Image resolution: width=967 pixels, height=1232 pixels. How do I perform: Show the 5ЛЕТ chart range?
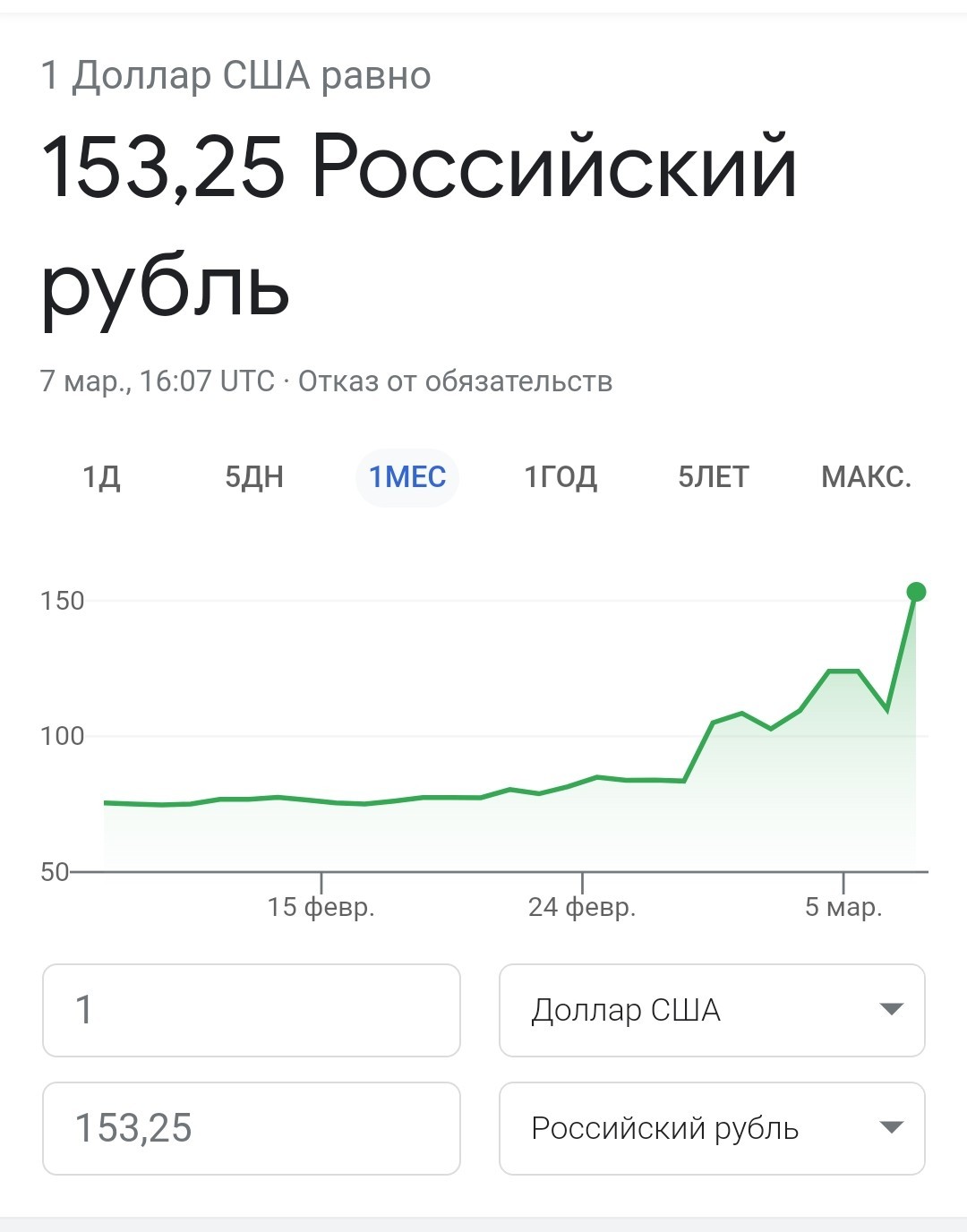click(714, 477)
